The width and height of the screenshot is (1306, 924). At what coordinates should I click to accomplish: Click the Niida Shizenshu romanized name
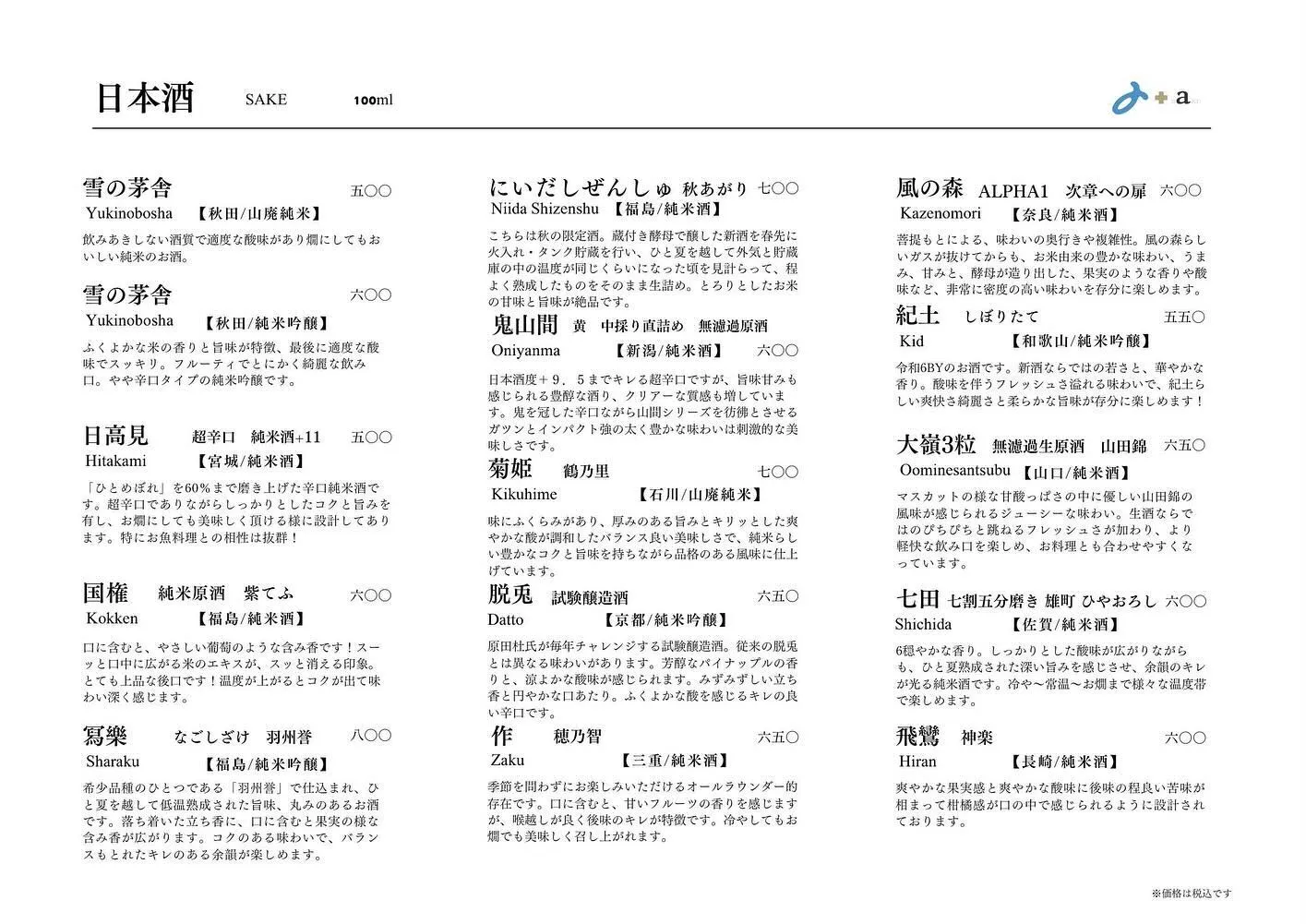pyautogui.click(x=545, y=209)
